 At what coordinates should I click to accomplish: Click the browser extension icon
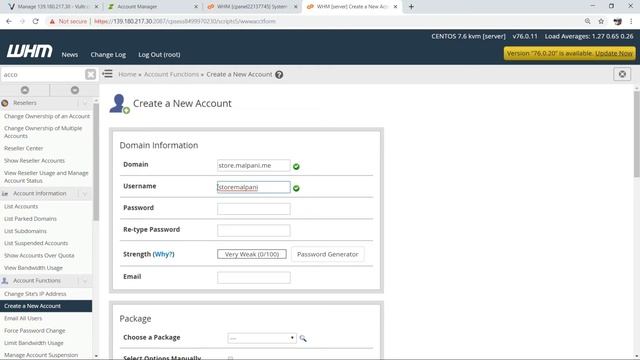pos(618,21)
